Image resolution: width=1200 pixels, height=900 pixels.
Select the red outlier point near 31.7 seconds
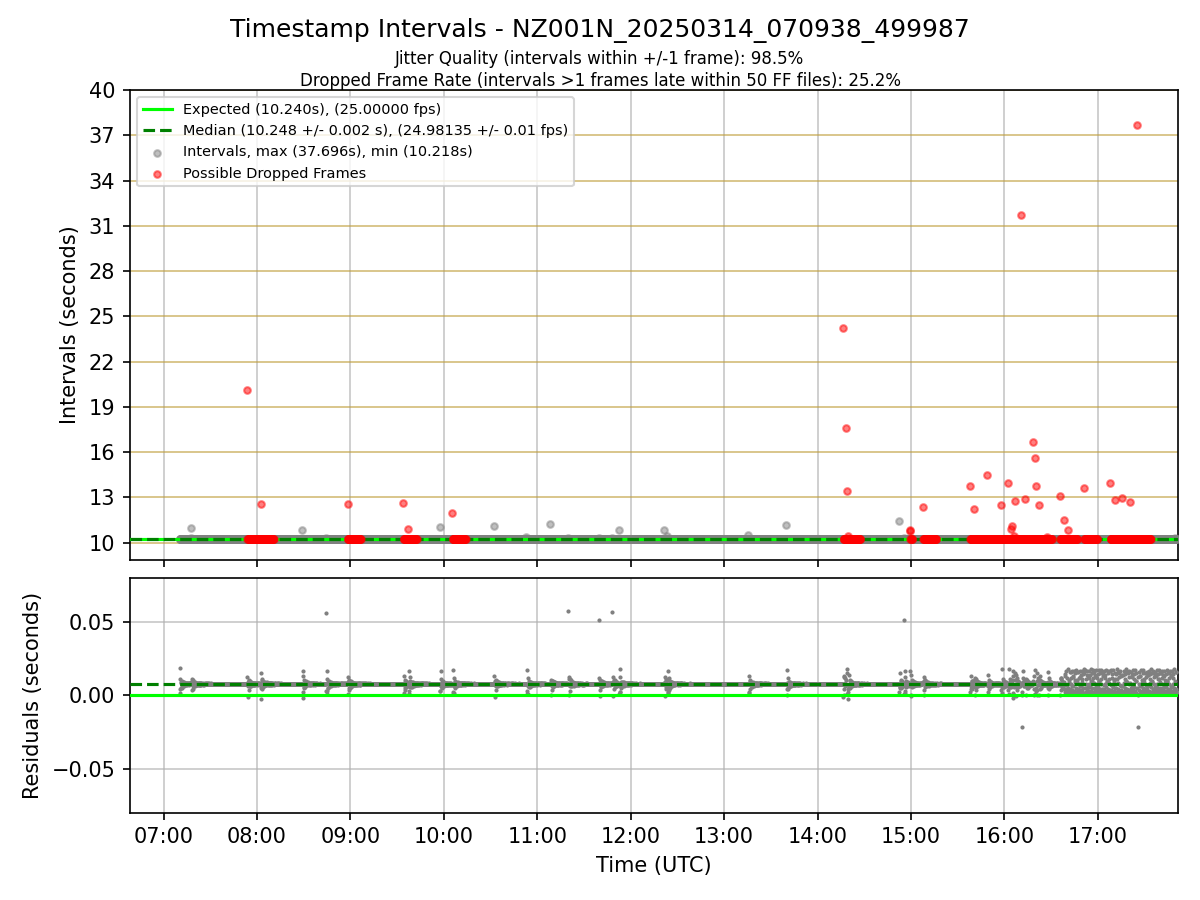click(1021, 215)
